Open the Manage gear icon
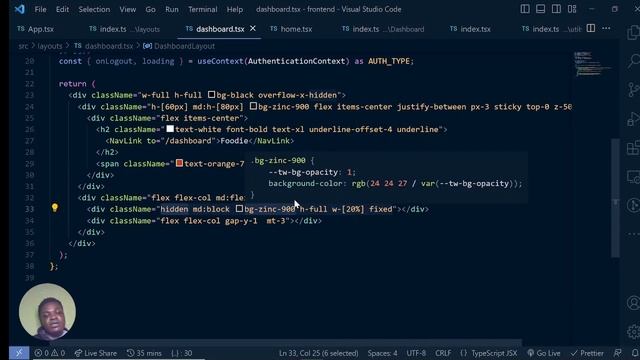The height and width of the screenshot is (360, 640). (633, 332)
